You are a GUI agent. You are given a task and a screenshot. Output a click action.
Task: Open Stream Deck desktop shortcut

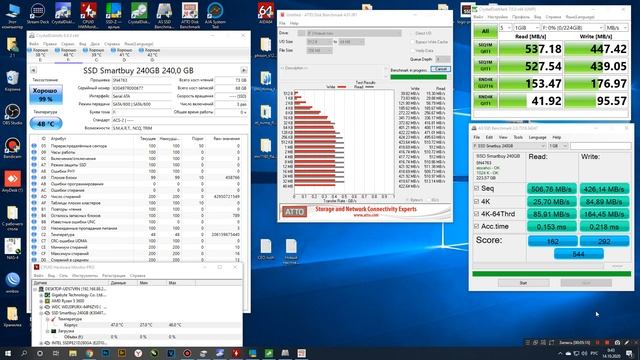38,14
